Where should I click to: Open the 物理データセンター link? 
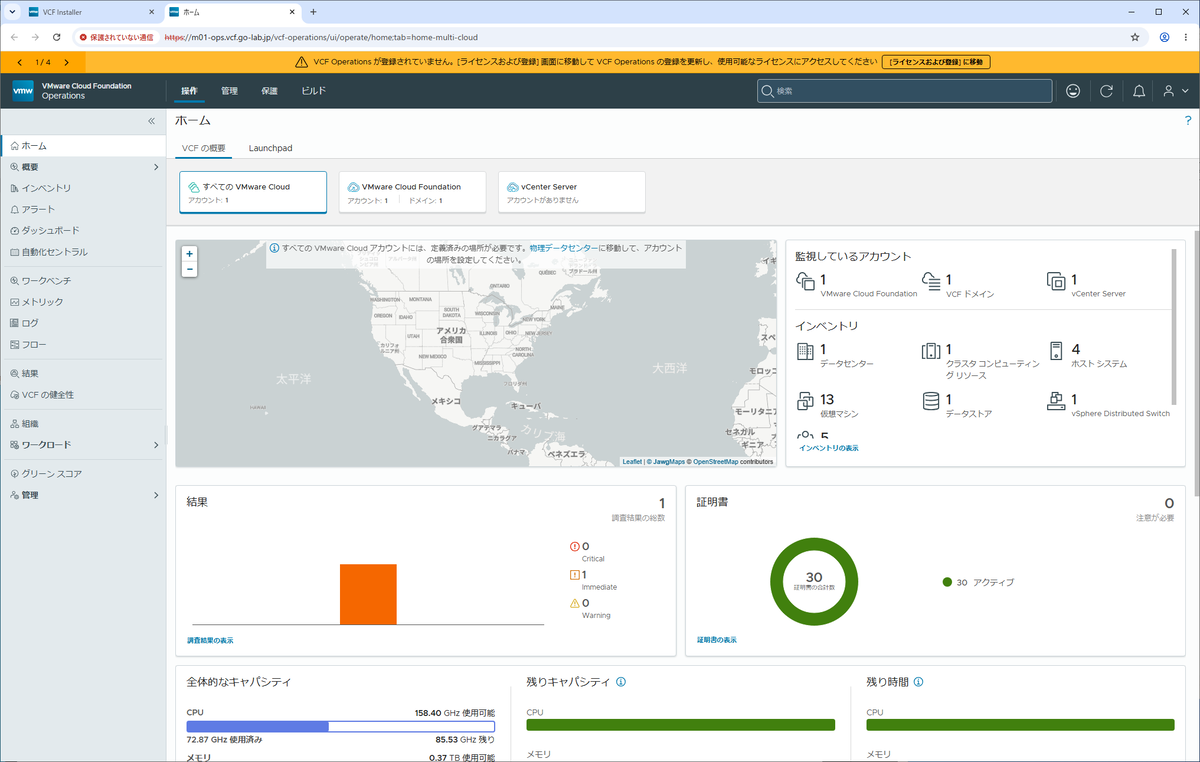(x=564, y=247)
